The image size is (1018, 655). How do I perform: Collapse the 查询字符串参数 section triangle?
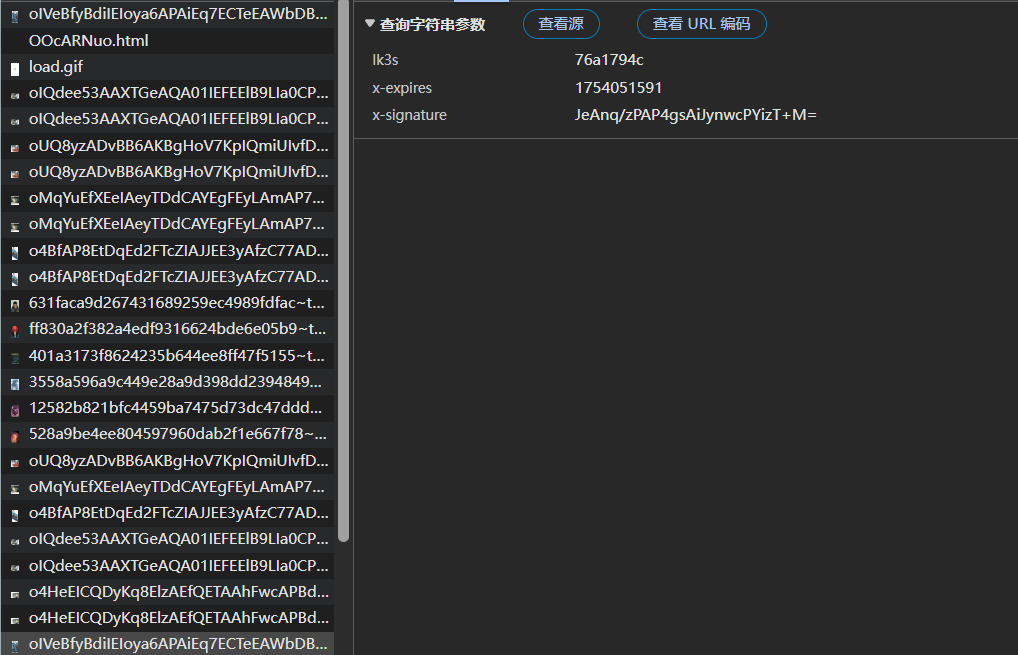(x=369, y=23)
